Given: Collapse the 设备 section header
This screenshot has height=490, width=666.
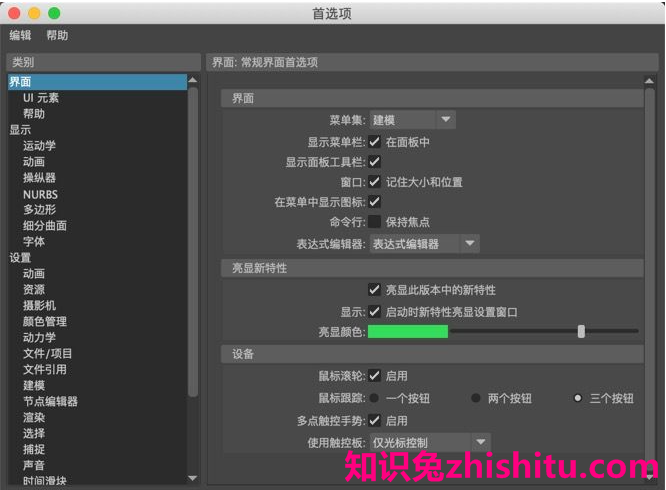Looking at the screenshot, I should 432,354.
